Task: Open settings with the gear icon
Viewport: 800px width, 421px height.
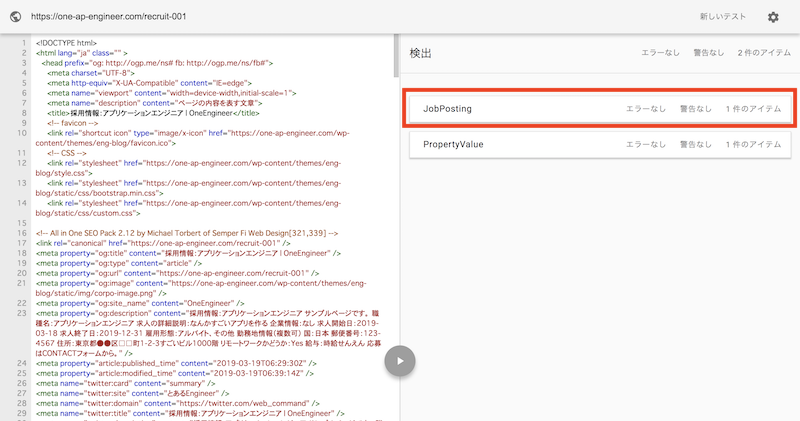Action: (x=773, y=17)
